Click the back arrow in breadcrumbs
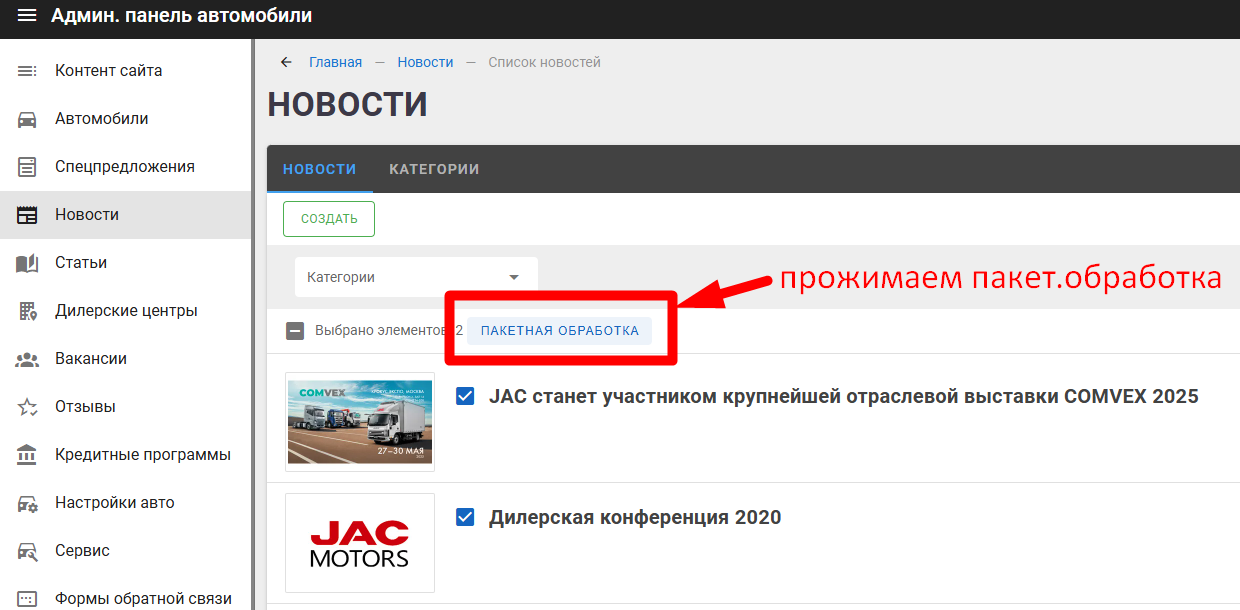The width and height of the screenshot is (1240, 610). 286,62
